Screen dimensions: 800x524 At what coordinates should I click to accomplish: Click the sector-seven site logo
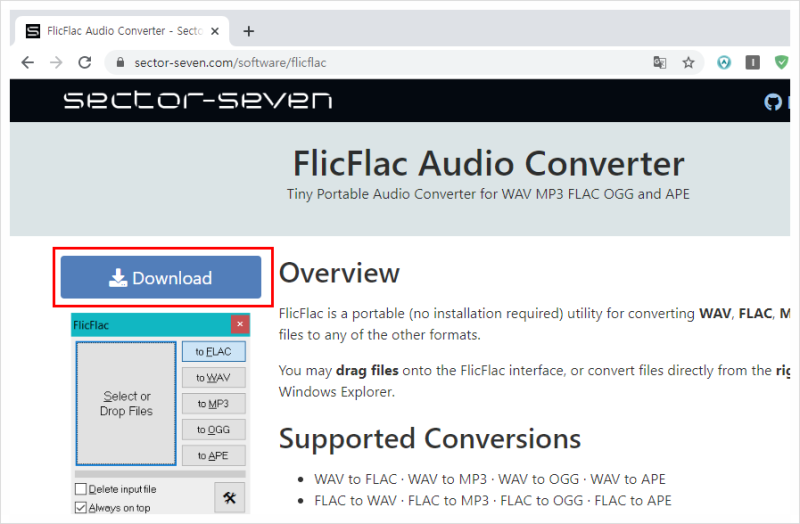(198, 99)
